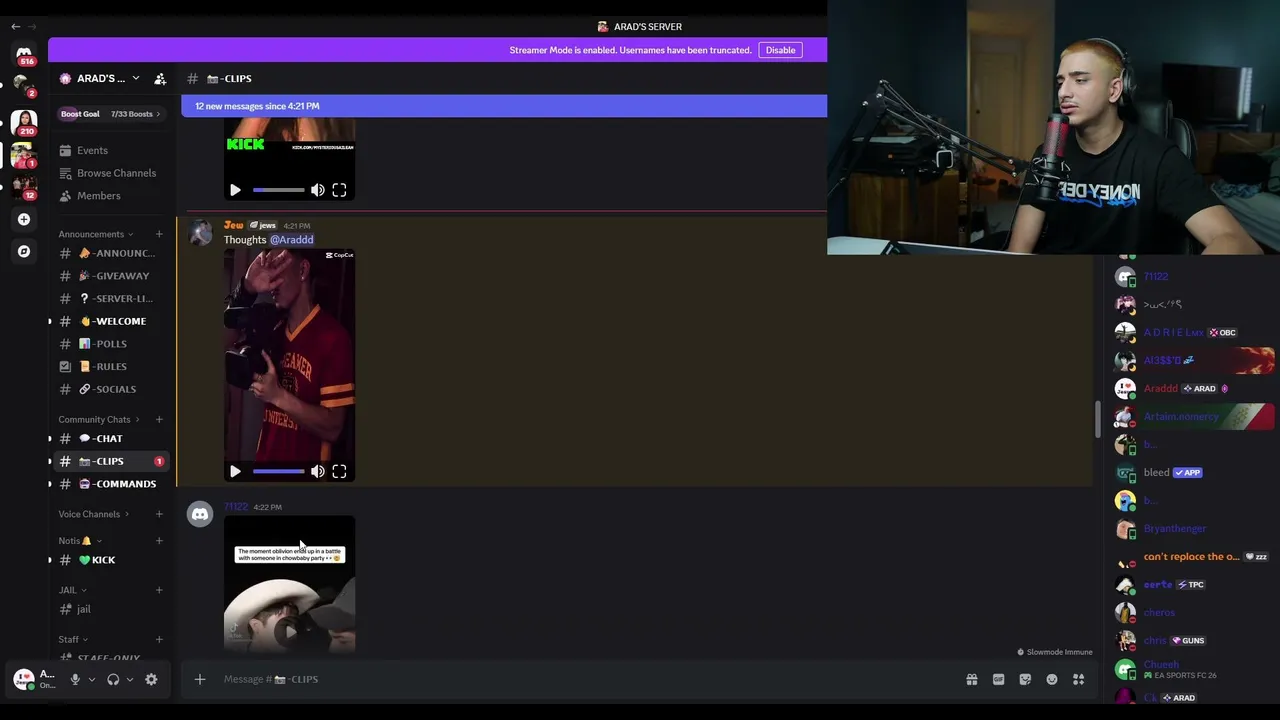1280x720 pixels.
Task: Open the Apps icon in message bar
Action: [x=1078, y=679]
